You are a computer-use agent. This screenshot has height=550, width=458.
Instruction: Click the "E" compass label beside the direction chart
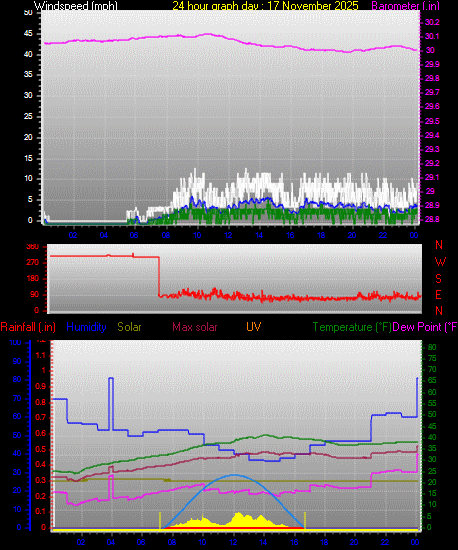[x=438, y=295]
